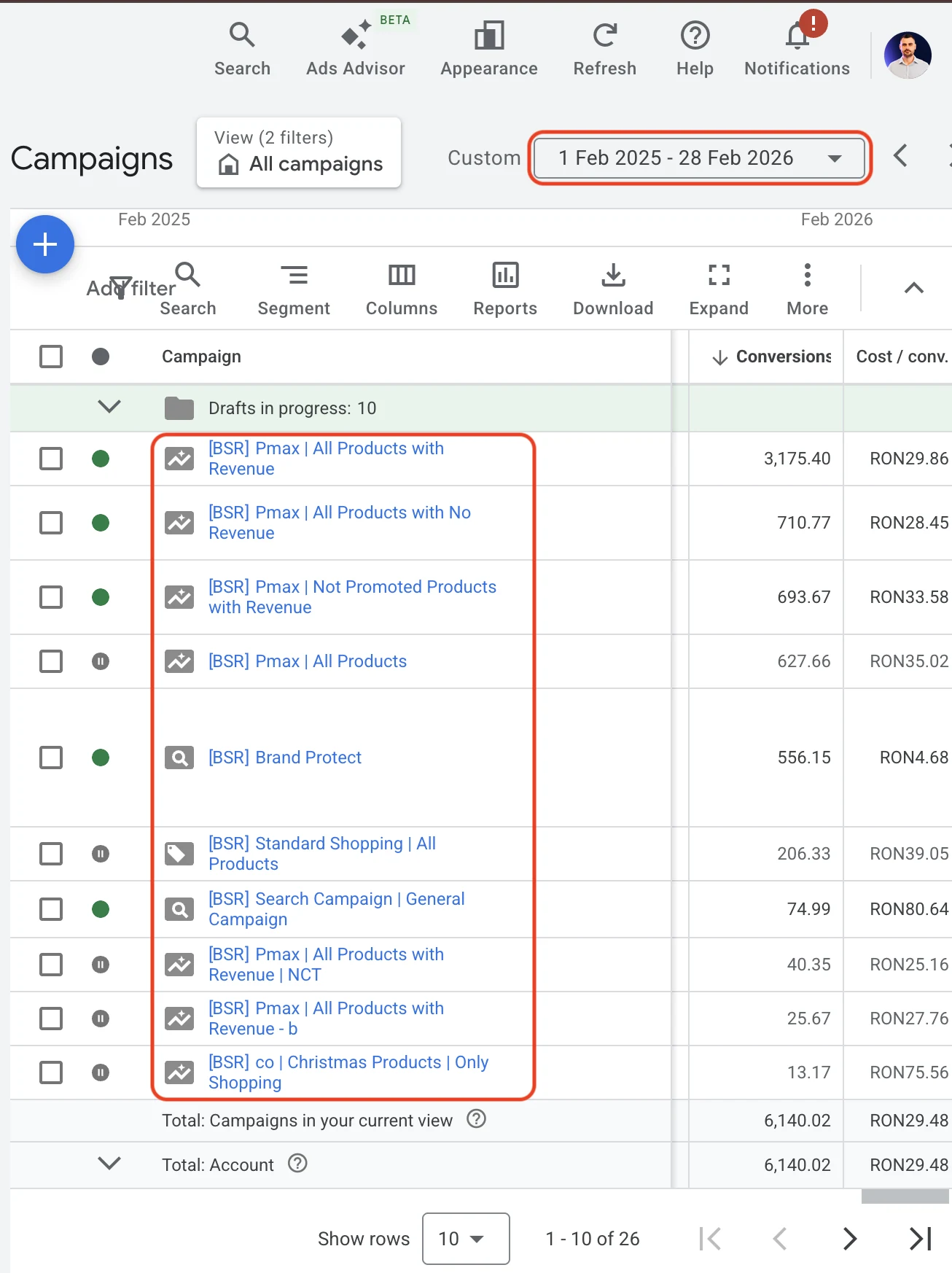Change status of Pmax All Products with Revenue
The height and width of the screenshot is (1273, 952).
point(101,459)
